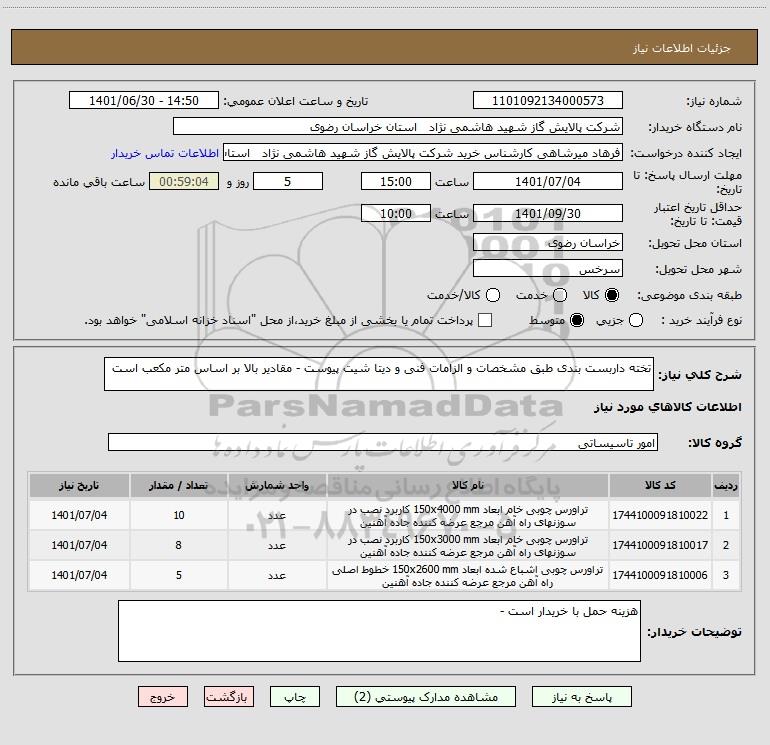Click the 150x4000 mm traverse item name
770x745 pixels.
(468, 516)
